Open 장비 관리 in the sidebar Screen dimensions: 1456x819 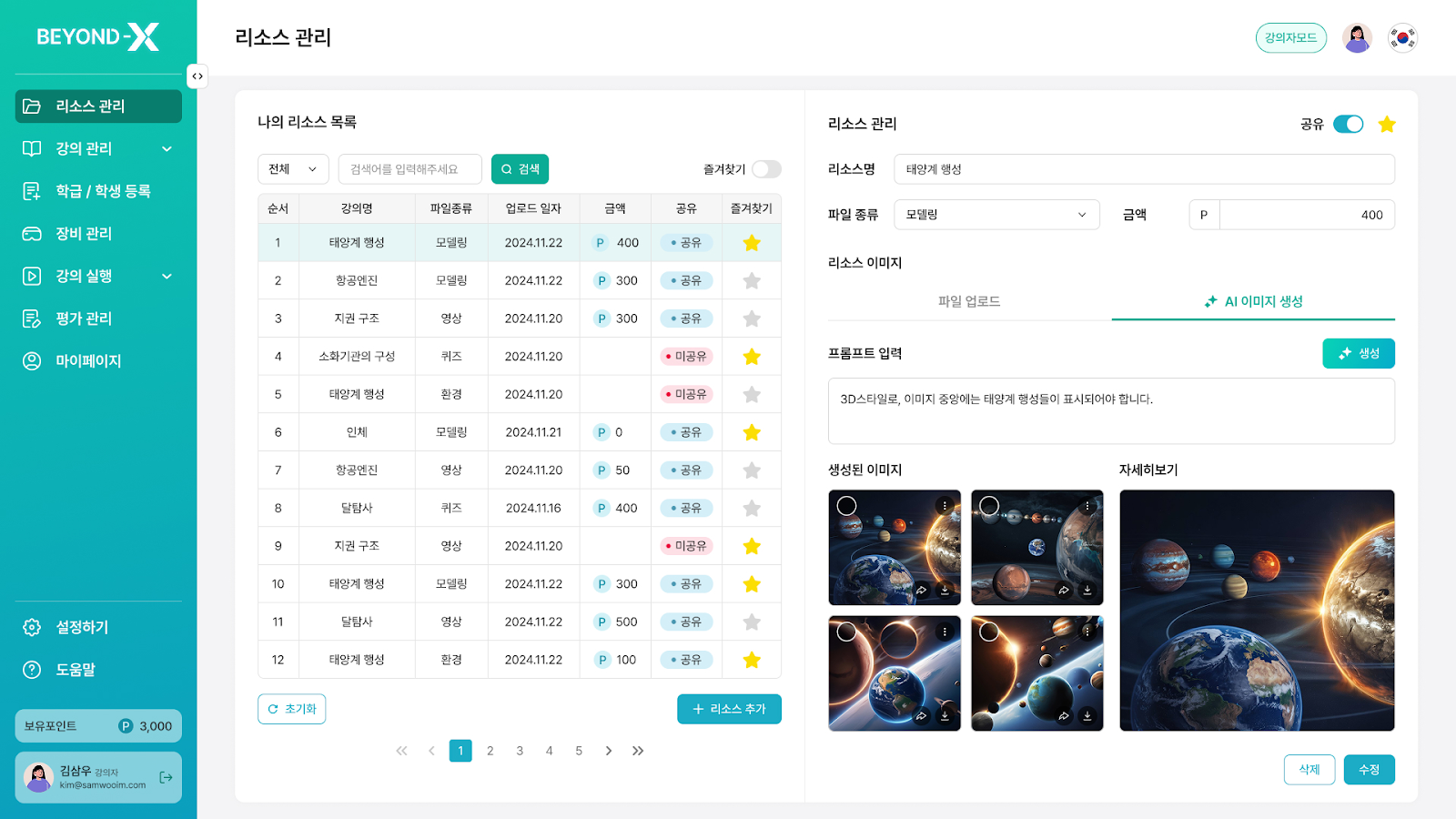pos(84,234)
